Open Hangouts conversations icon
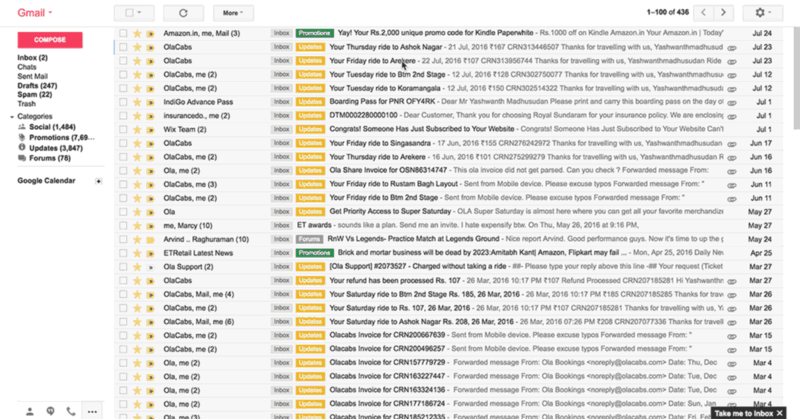Screen dimensions: 800x419 pos(51,411)
